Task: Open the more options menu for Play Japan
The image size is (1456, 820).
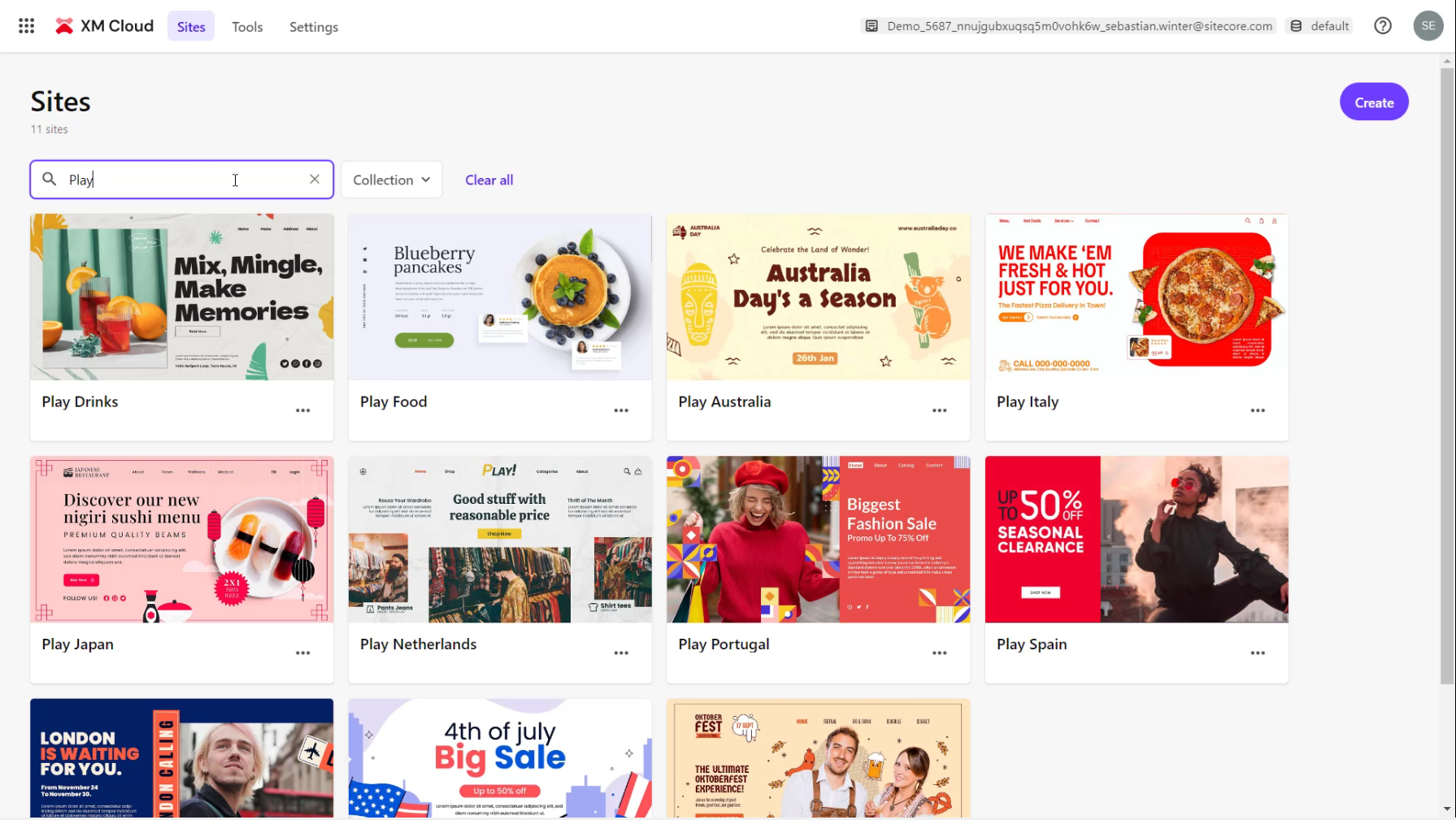Action: tap(303, 653)
